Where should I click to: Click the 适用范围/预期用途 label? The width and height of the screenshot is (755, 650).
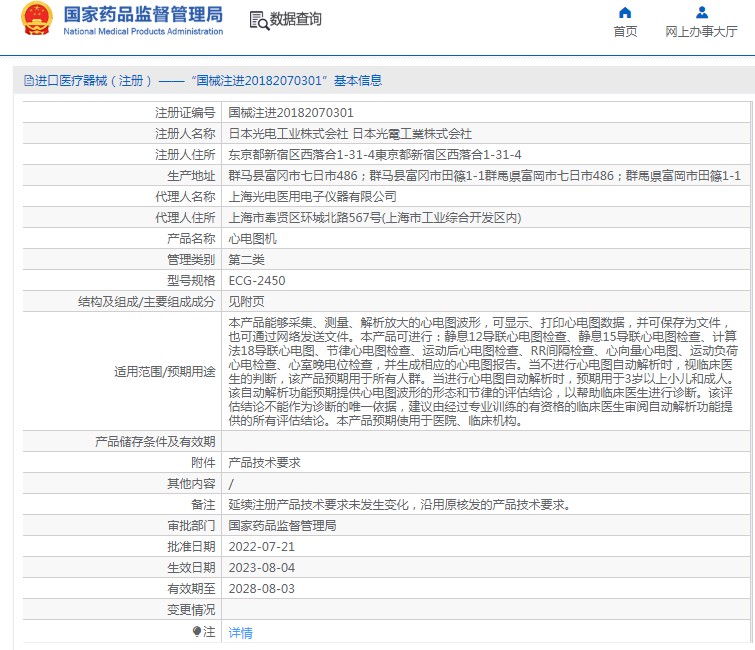pyautogui.click(x=165, y=372)
